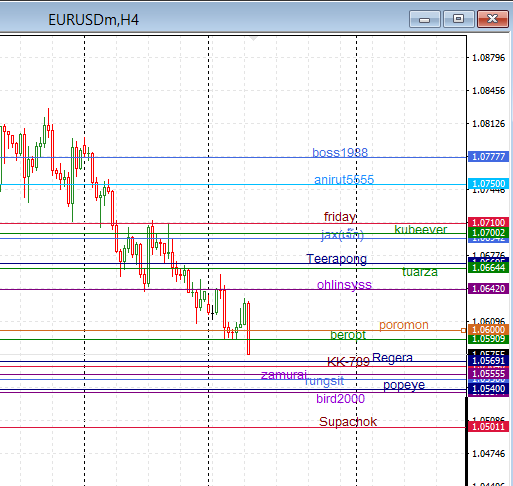Image resolution: width=513 pixels, height=486 pixels.
Task: Click the chart shift triangle marker at top
Action: point(254,39)
